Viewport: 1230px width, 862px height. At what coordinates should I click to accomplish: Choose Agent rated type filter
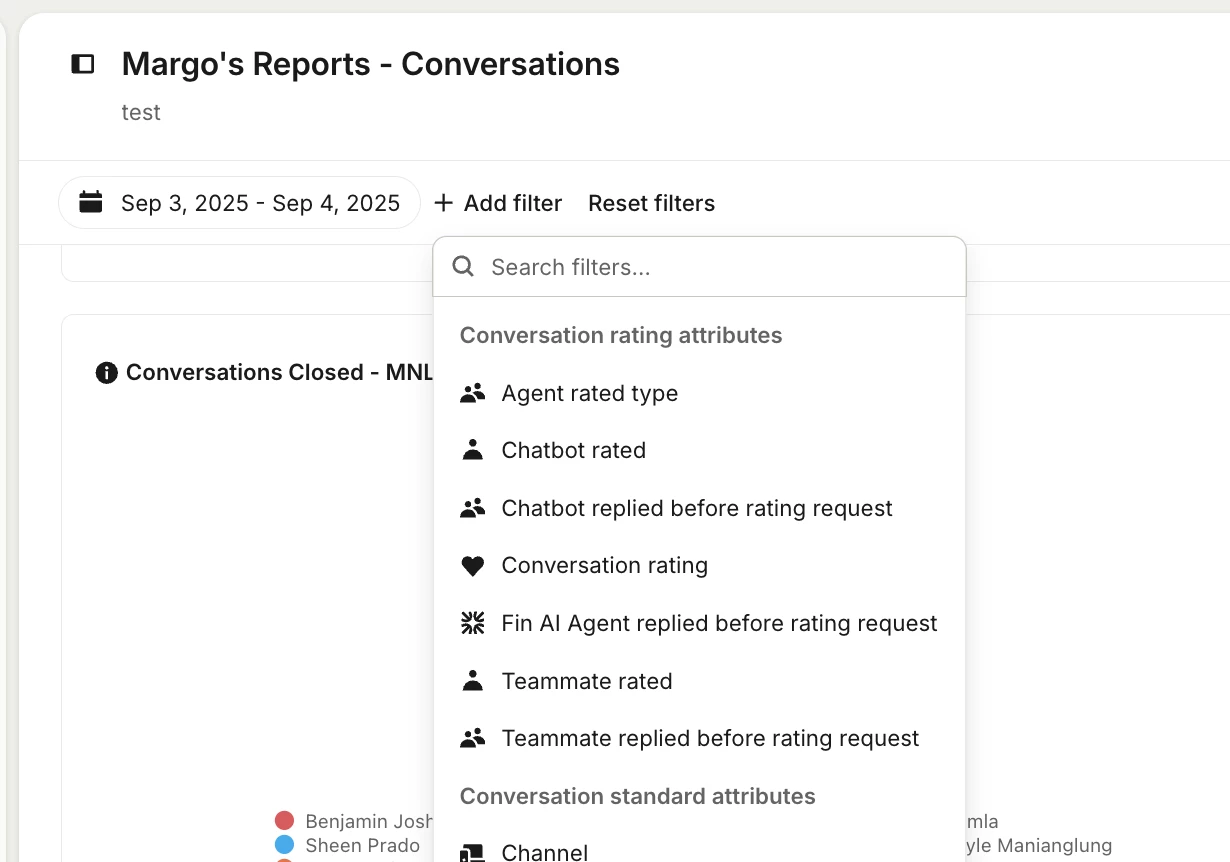pyautogui.click(x=699, y=393)
